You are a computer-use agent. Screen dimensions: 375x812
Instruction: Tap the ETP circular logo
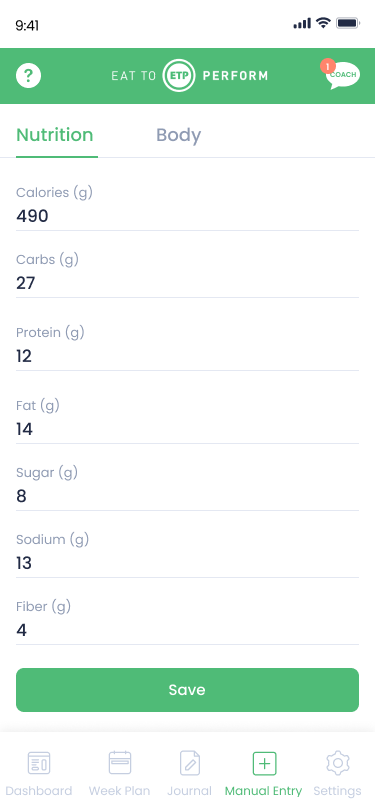tap(179, 76)
